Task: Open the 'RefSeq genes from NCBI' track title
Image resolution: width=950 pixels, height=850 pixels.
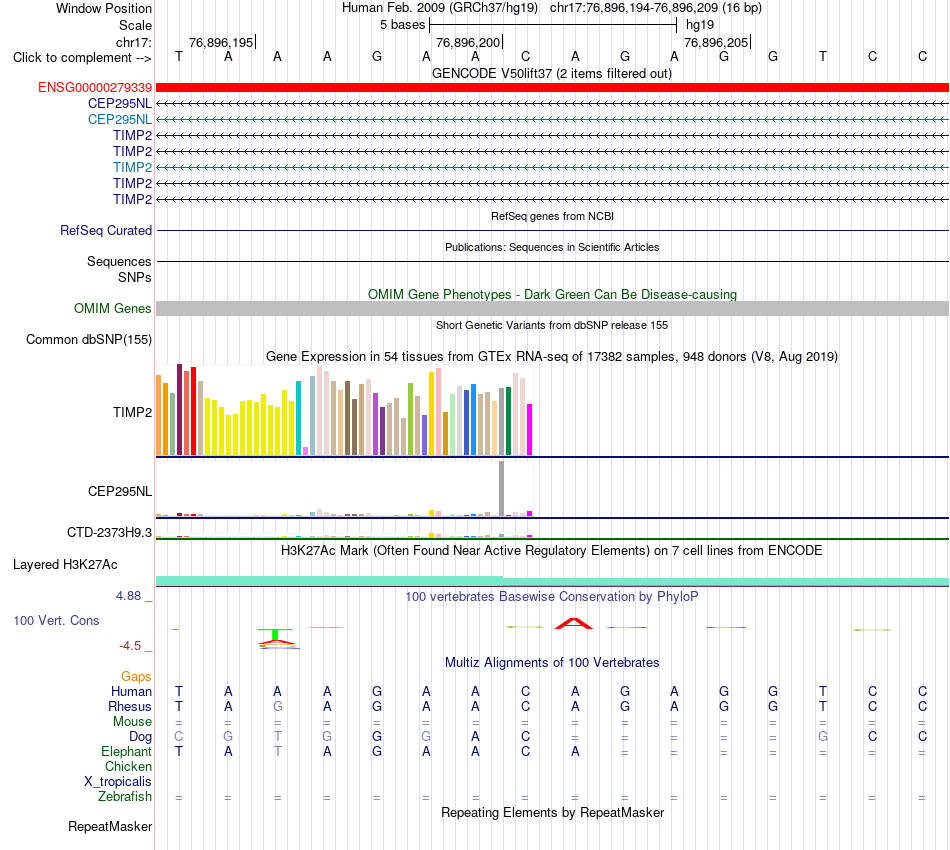Action: pos(552,216)
